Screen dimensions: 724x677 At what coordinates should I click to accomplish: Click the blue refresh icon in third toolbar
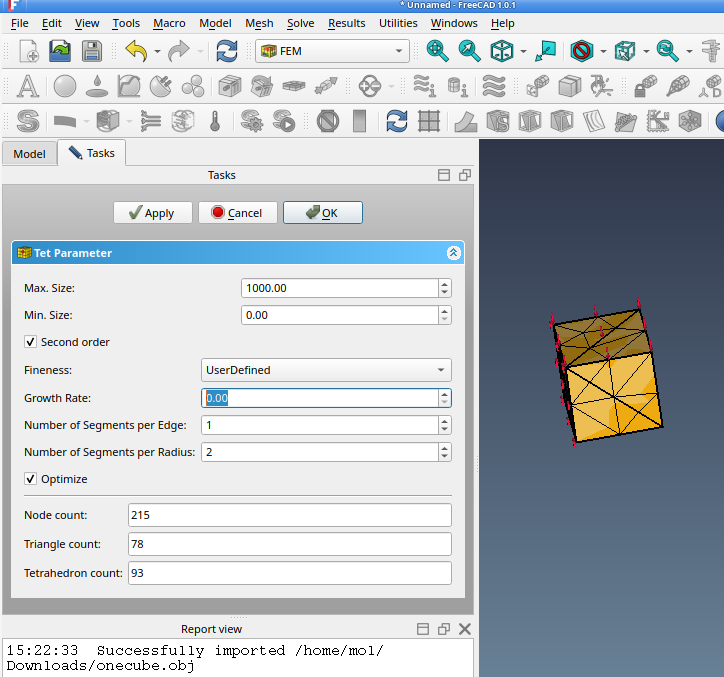(397, 121)
